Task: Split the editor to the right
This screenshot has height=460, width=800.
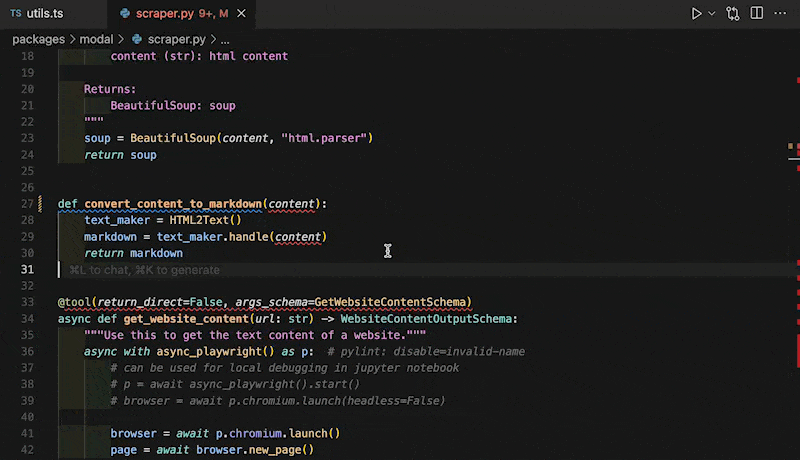Action: [x=757, y=14]
